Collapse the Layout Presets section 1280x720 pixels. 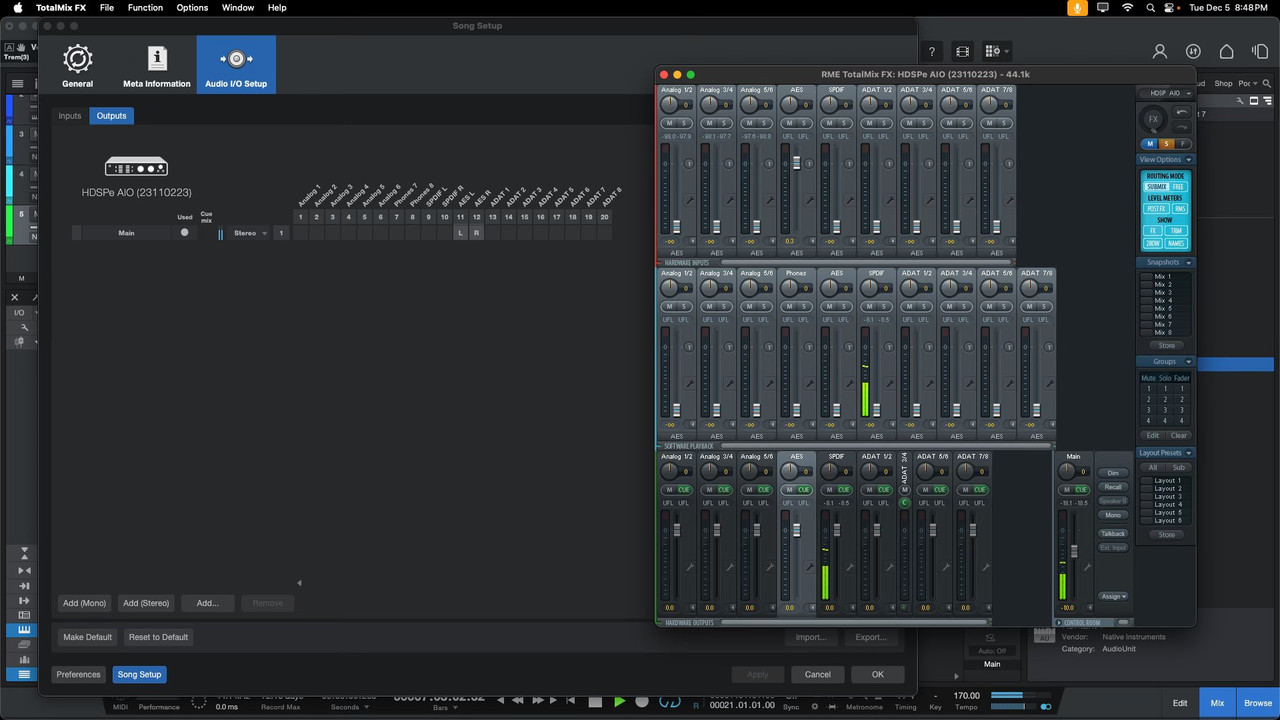coord(1189,453)
